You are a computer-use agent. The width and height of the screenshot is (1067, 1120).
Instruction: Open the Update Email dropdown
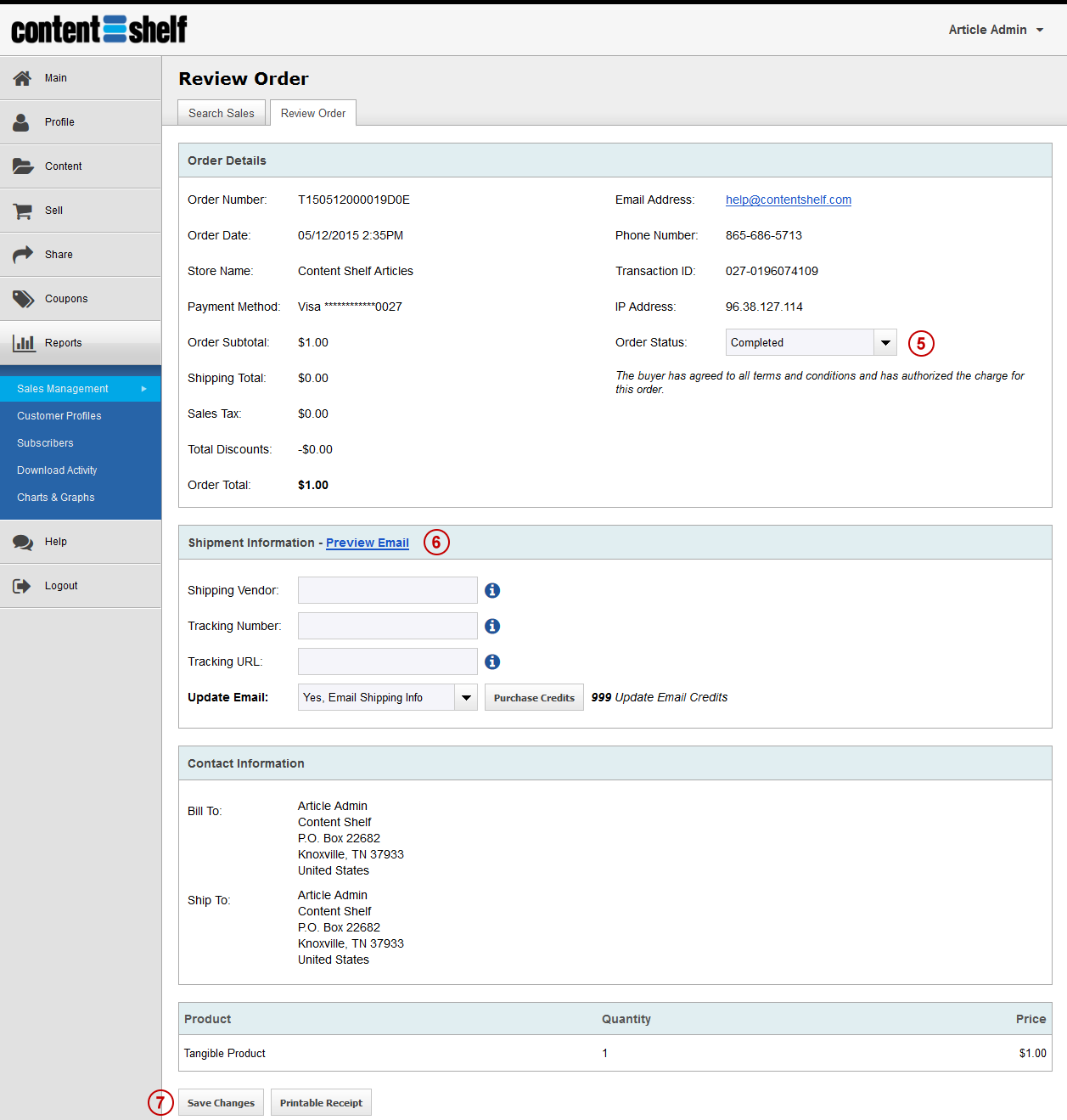pyautogui.click(x=387, y=697)
